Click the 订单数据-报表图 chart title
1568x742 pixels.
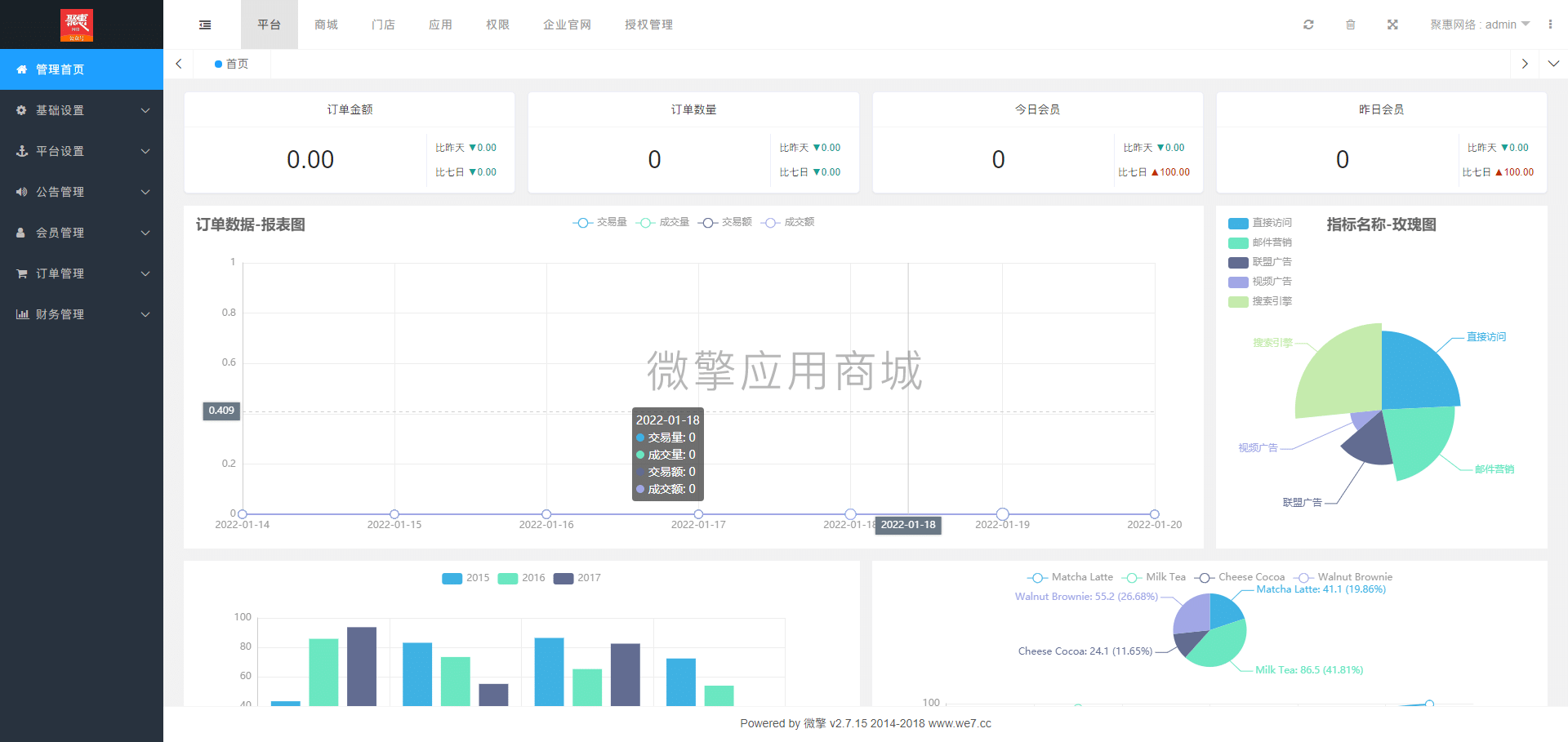pos(251,224)
